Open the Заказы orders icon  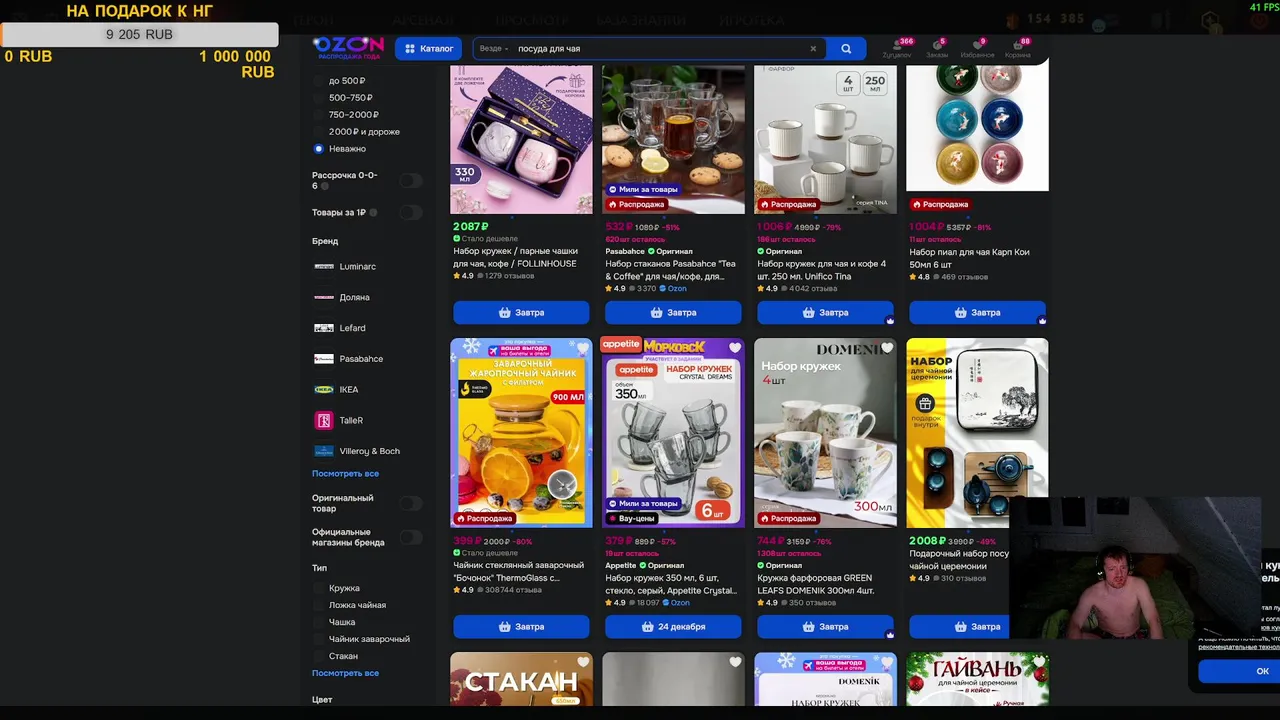pos(937,48)
